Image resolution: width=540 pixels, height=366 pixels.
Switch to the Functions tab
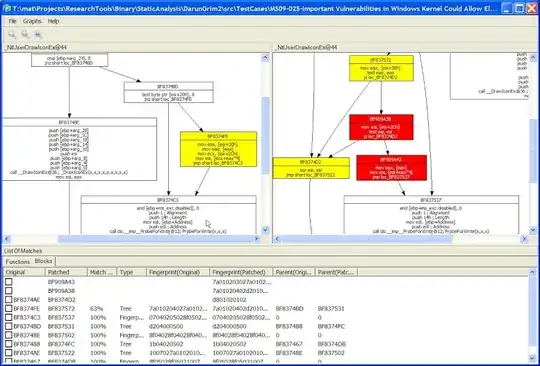(18, 262)
